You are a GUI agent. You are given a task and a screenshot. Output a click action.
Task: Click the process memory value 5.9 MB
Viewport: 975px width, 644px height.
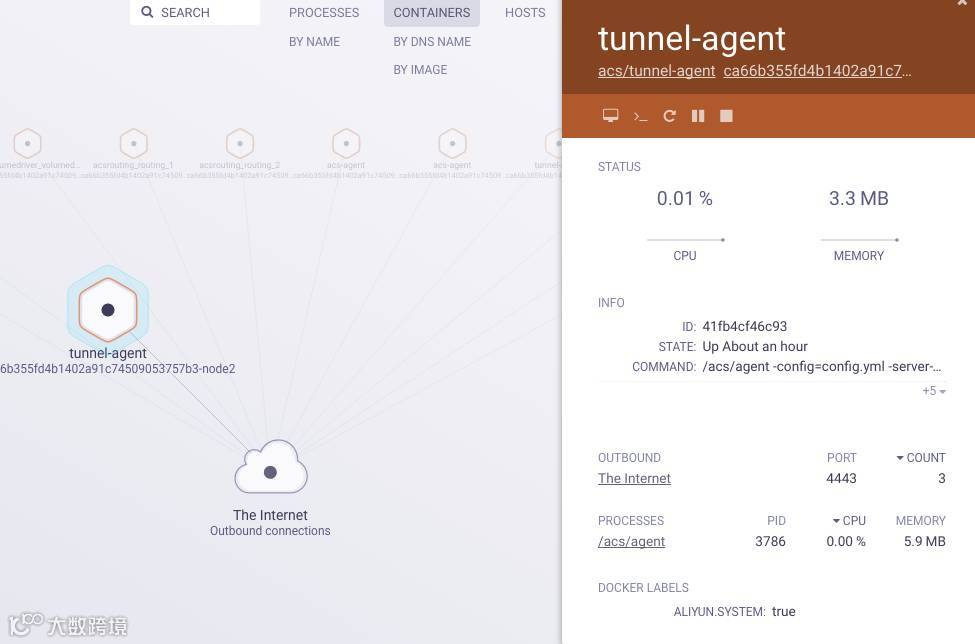pyautogui.click(x=925, y=541)
